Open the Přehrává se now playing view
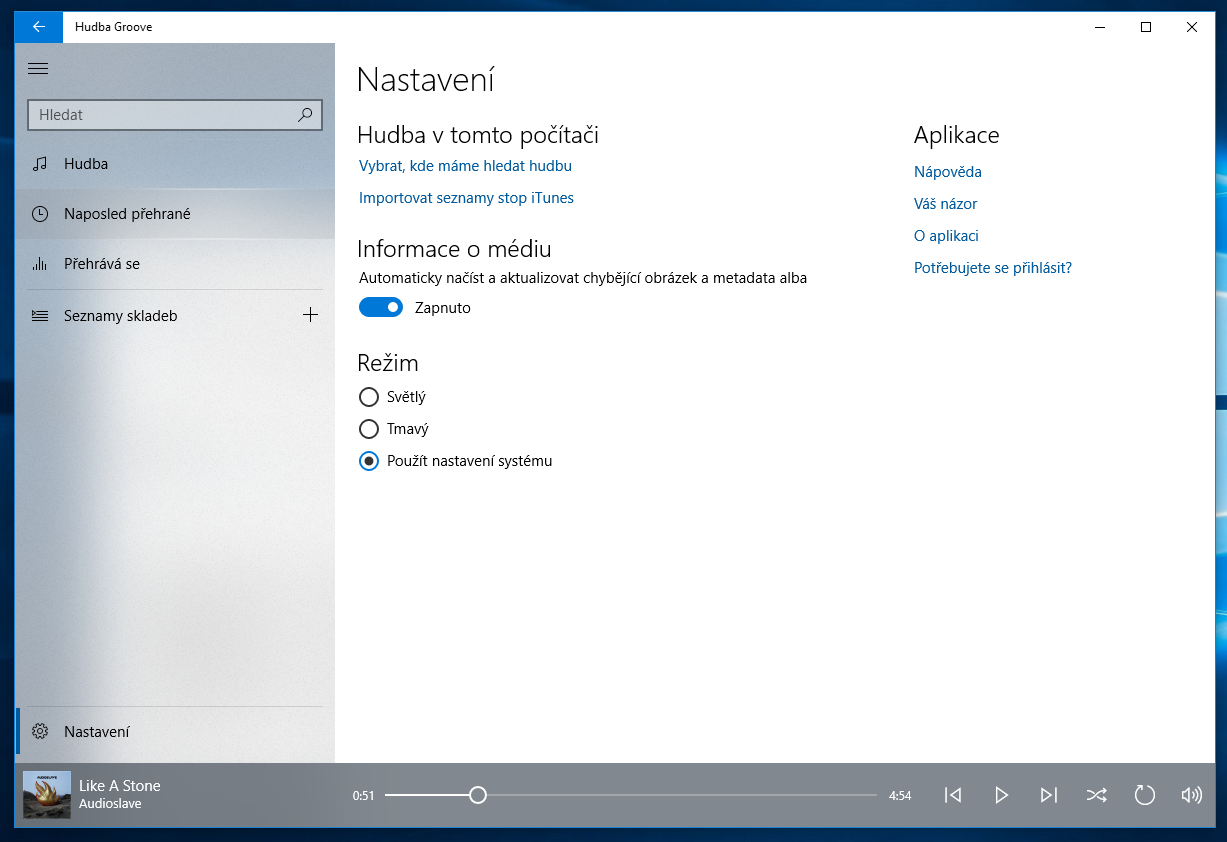 (x=102, y=264)
